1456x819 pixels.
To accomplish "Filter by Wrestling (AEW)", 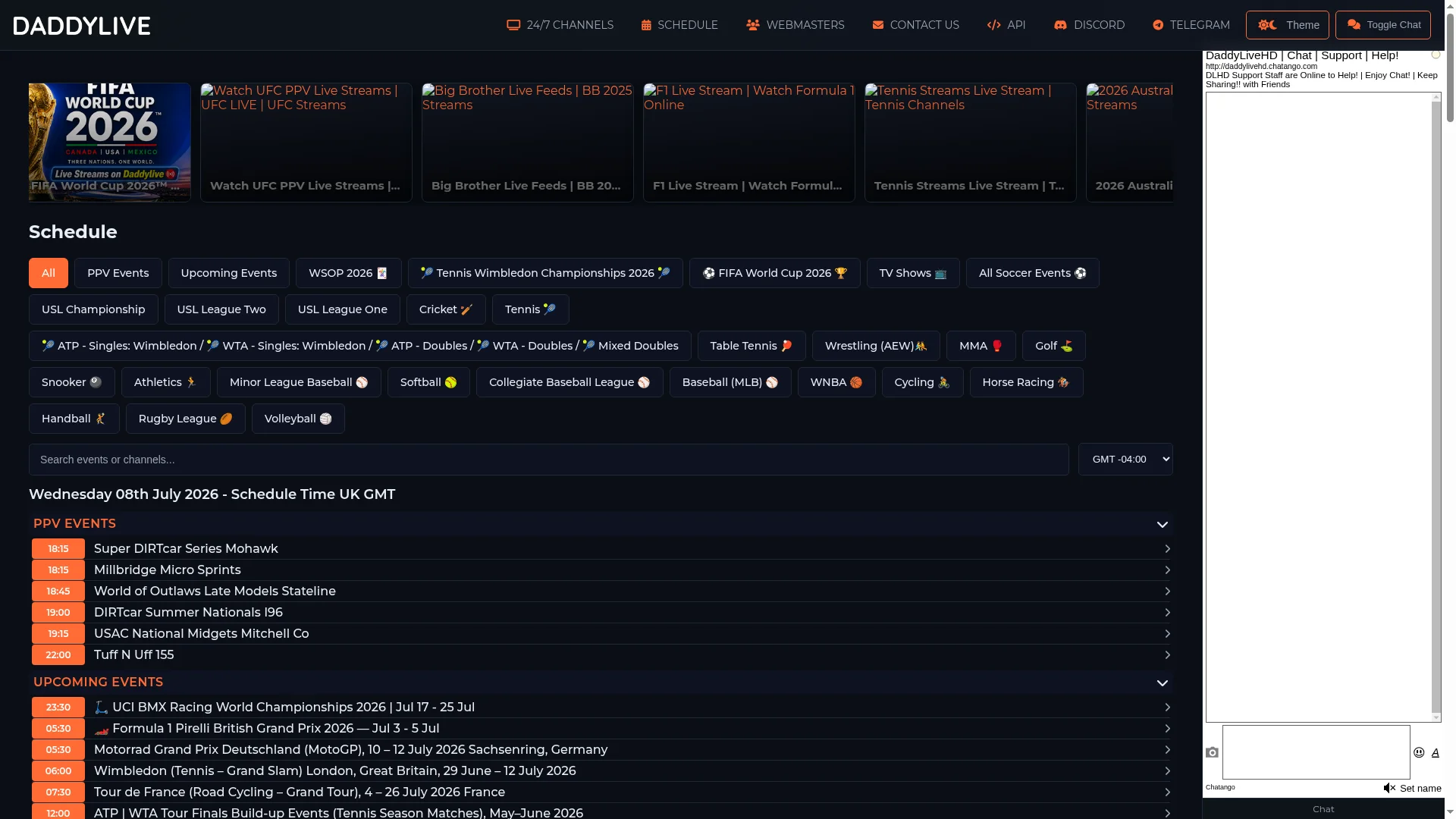I will [876, 346].
